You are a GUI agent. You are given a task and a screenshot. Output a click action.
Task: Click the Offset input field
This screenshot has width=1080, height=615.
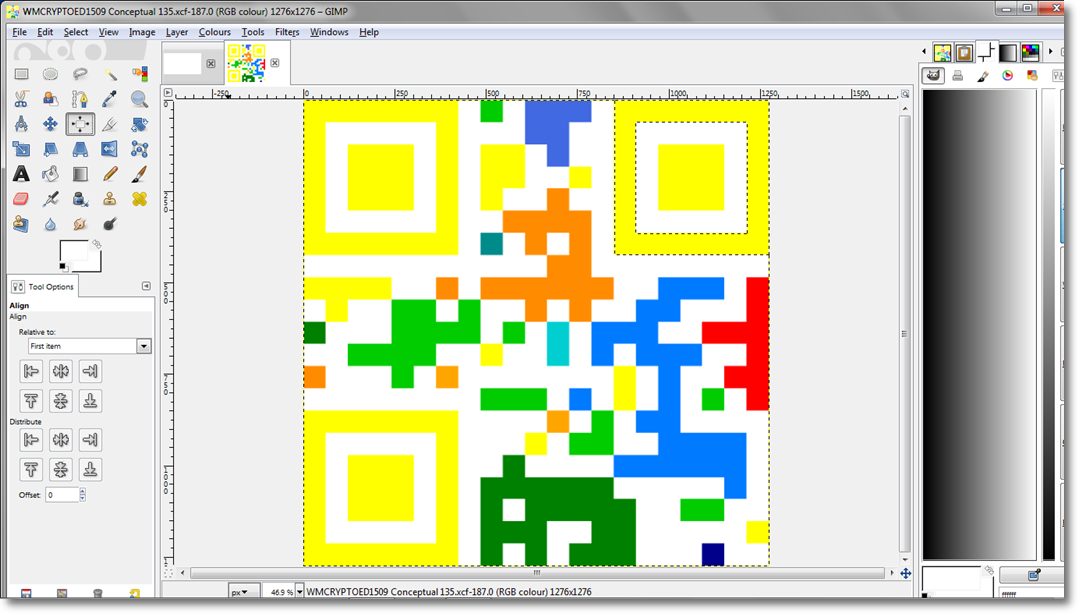(62, 494)
